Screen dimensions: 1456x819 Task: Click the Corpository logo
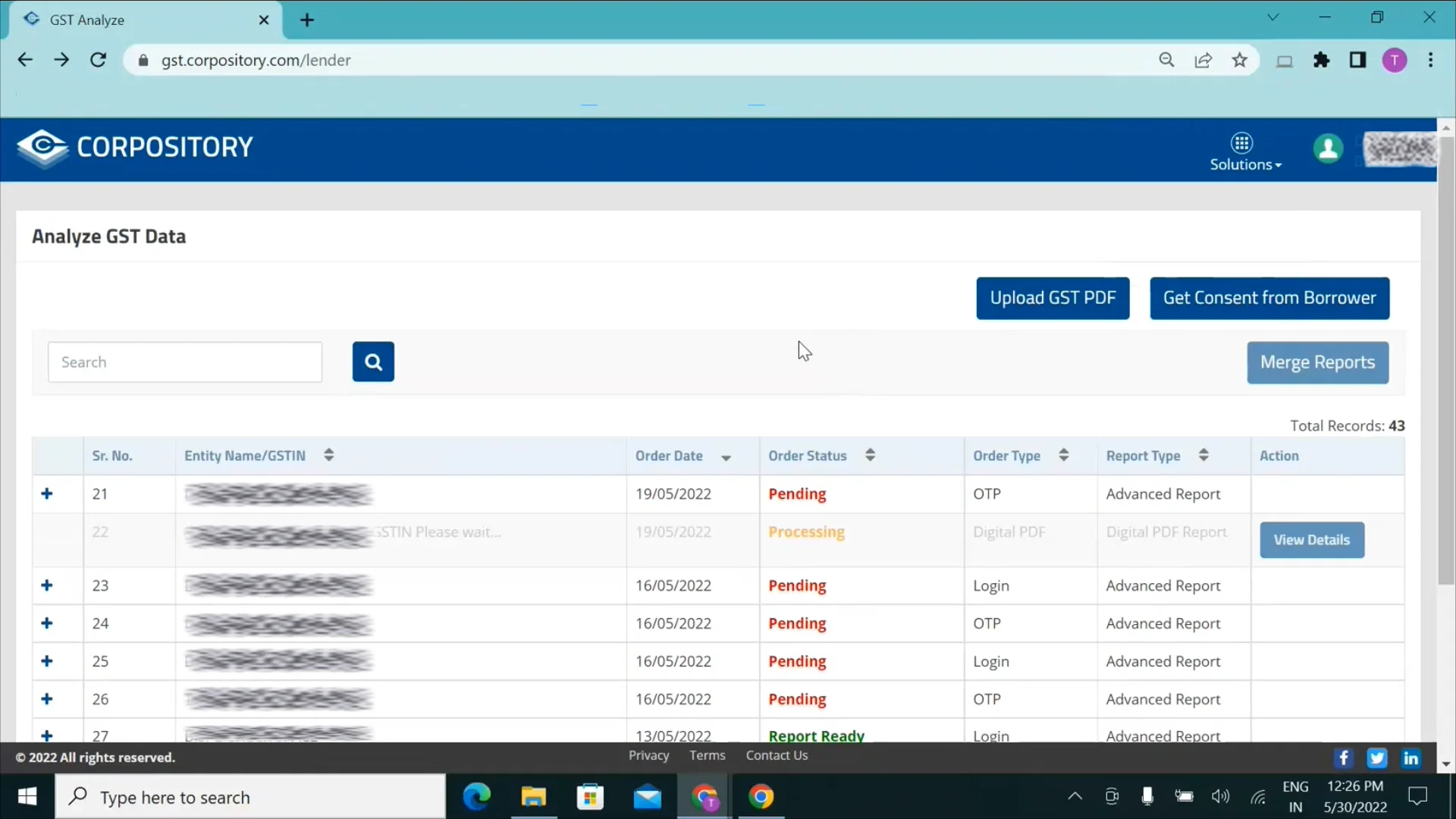[135, 147]
